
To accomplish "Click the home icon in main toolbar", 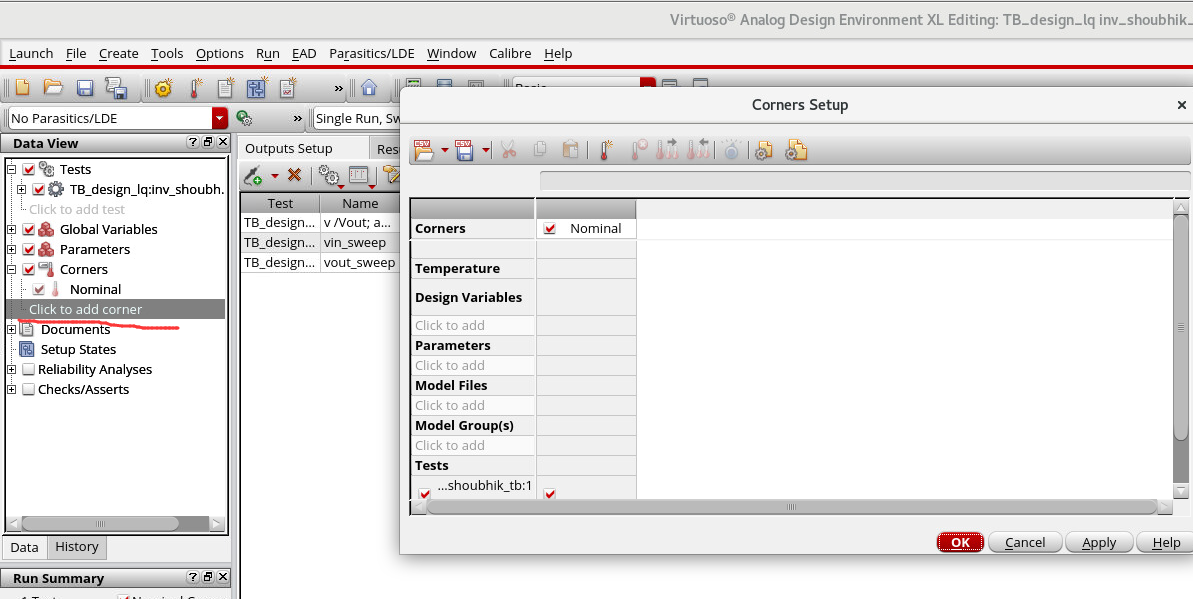I will coord(369,88).
